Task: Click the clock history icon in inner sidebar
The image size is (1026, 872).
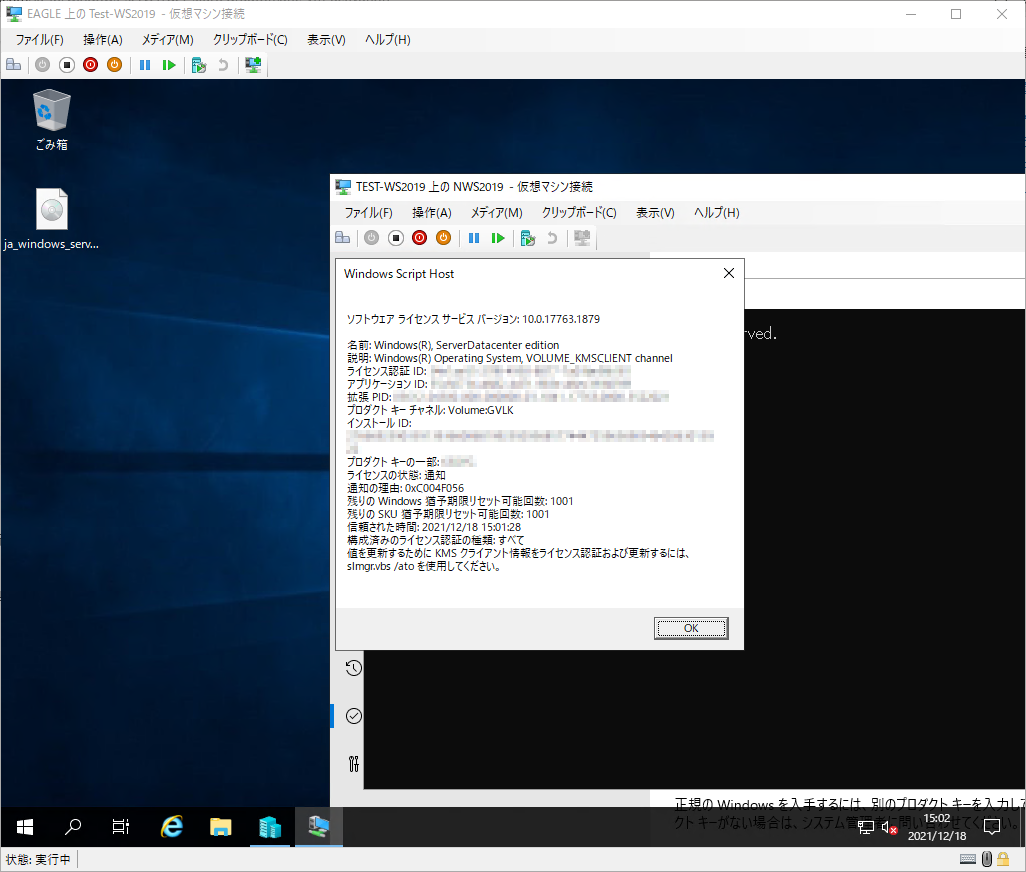Action: [x=353, y=668]
